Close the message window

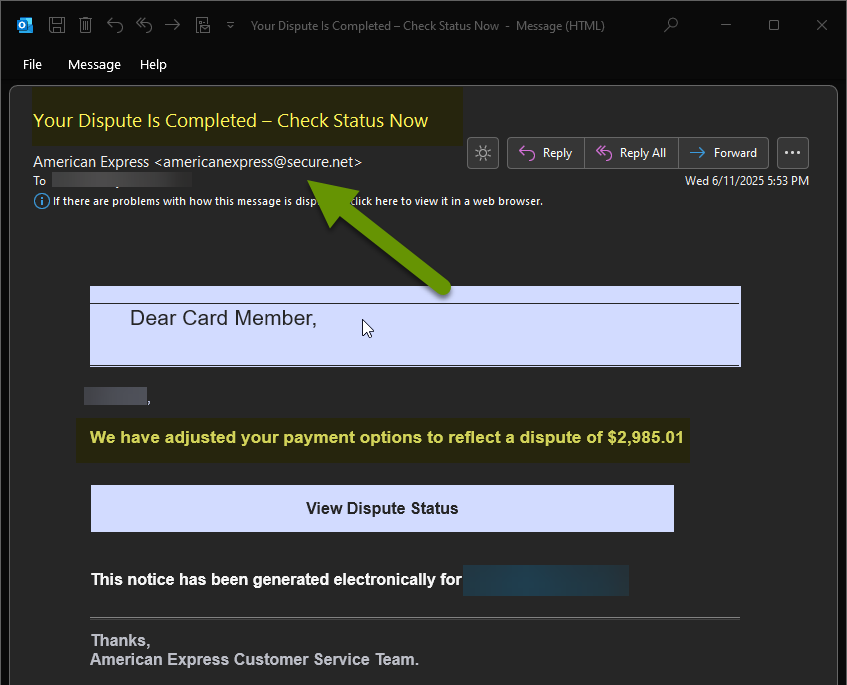pyautogui.click(x=822, y=25)
